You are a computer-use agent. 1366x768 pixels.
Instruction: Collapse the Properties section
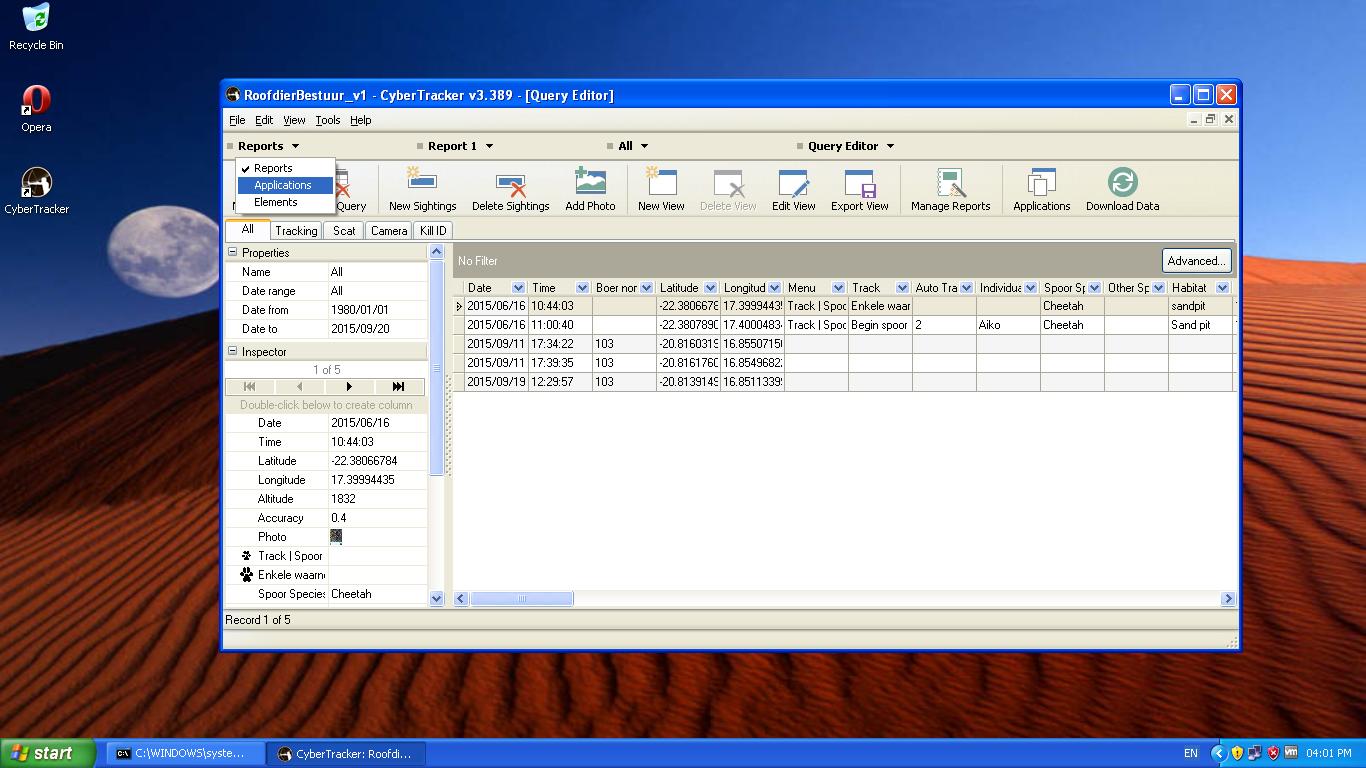(233, 253)
